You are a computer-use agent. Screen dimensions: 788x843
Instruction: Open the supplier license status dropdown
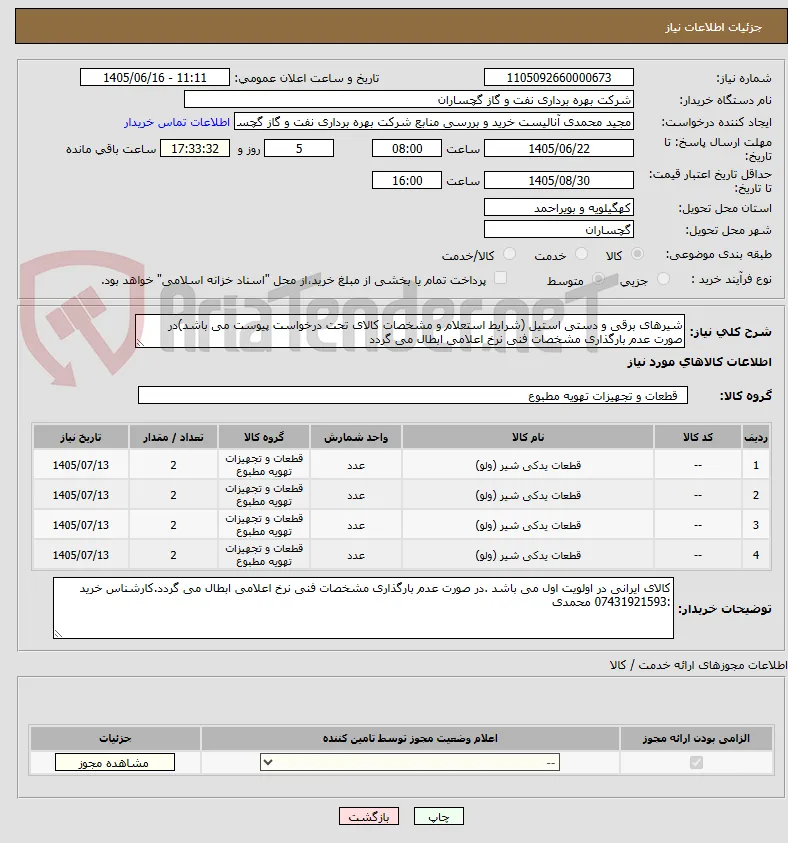pos(410,762)
